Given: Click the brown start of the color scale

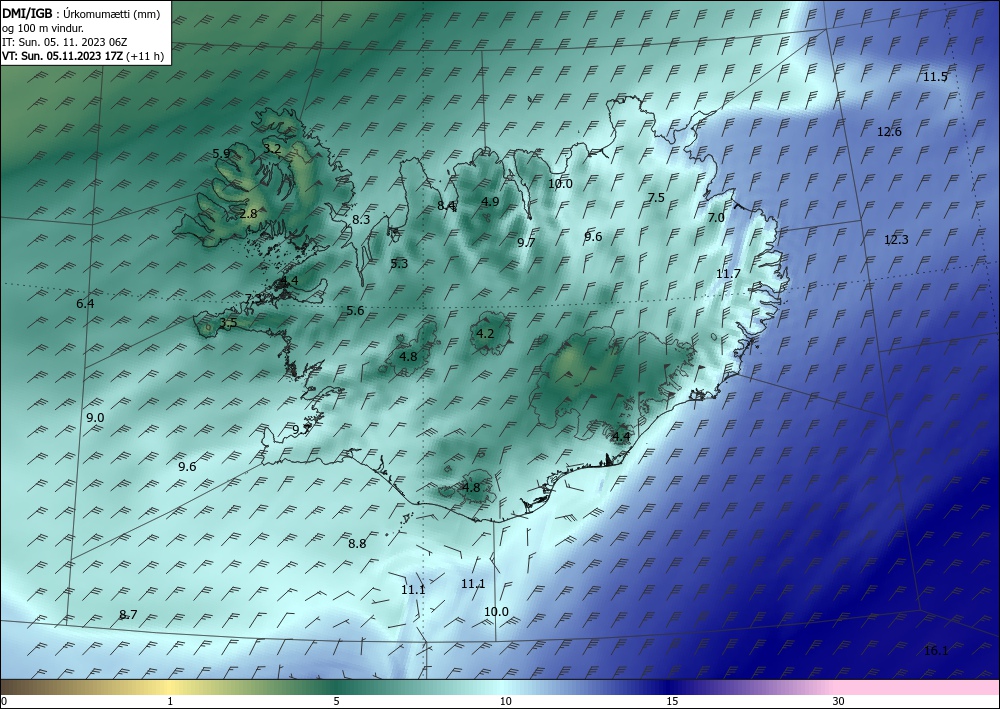Looking at the screenshot, I should 19,687.
